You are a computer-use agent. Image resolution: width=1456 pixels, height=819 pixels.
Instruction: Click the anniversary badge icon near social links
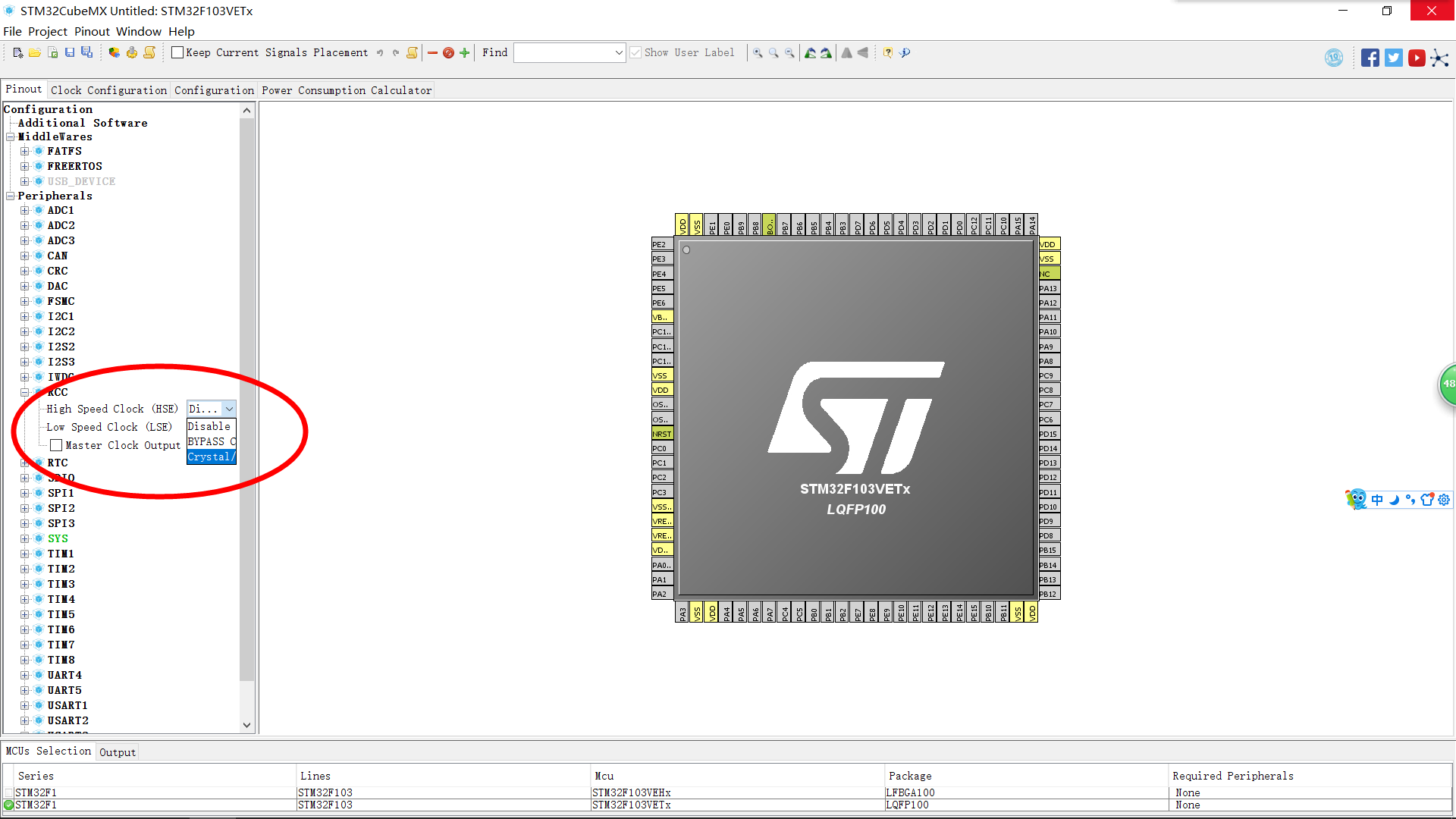[1334, 58]
